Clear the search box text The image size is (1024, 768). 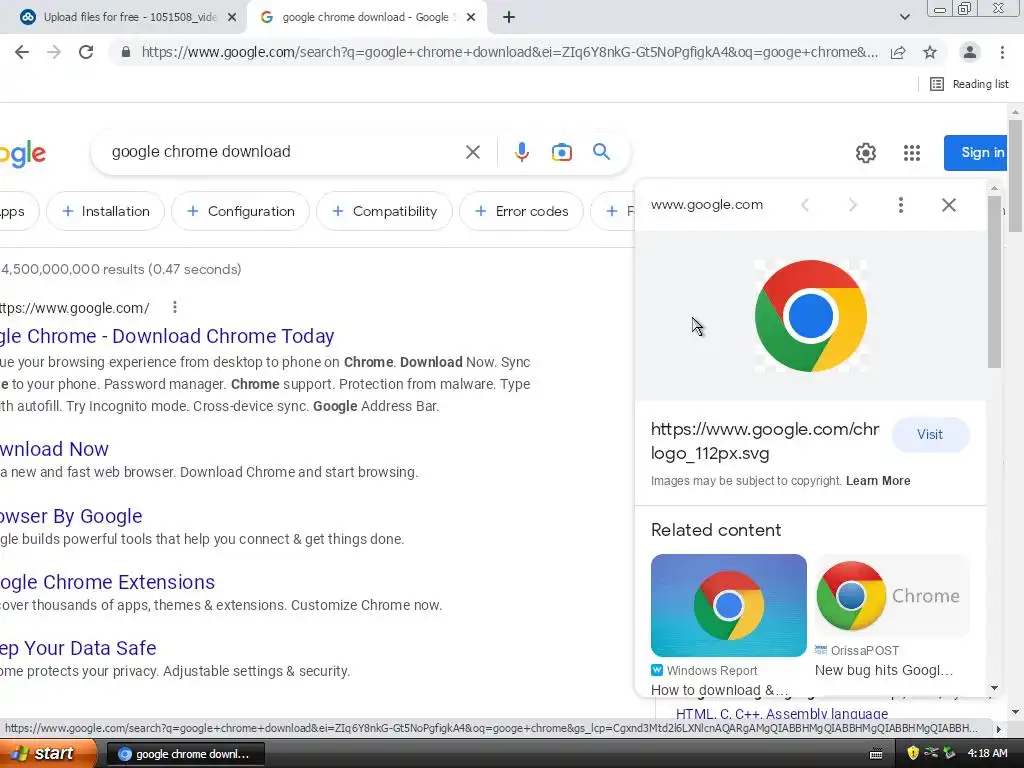tap(473, 152)
